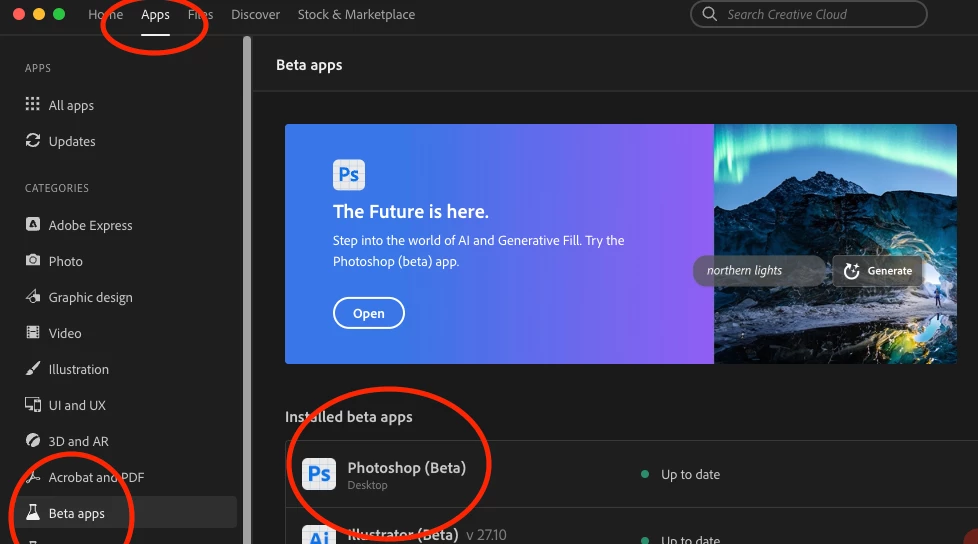Click the Adobe Express icon
The image size is (978, 544).
[x=33, y=224]
